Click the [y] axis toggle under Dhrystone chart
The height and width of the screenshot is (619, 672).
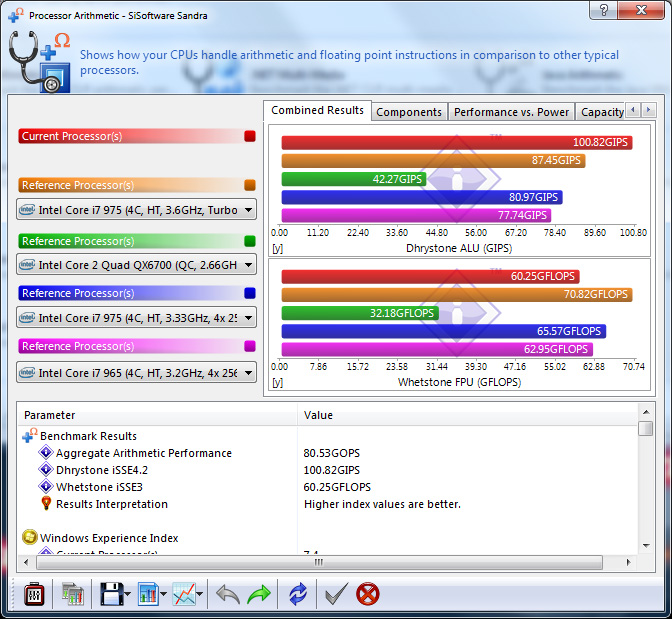(x=278, y=249)
